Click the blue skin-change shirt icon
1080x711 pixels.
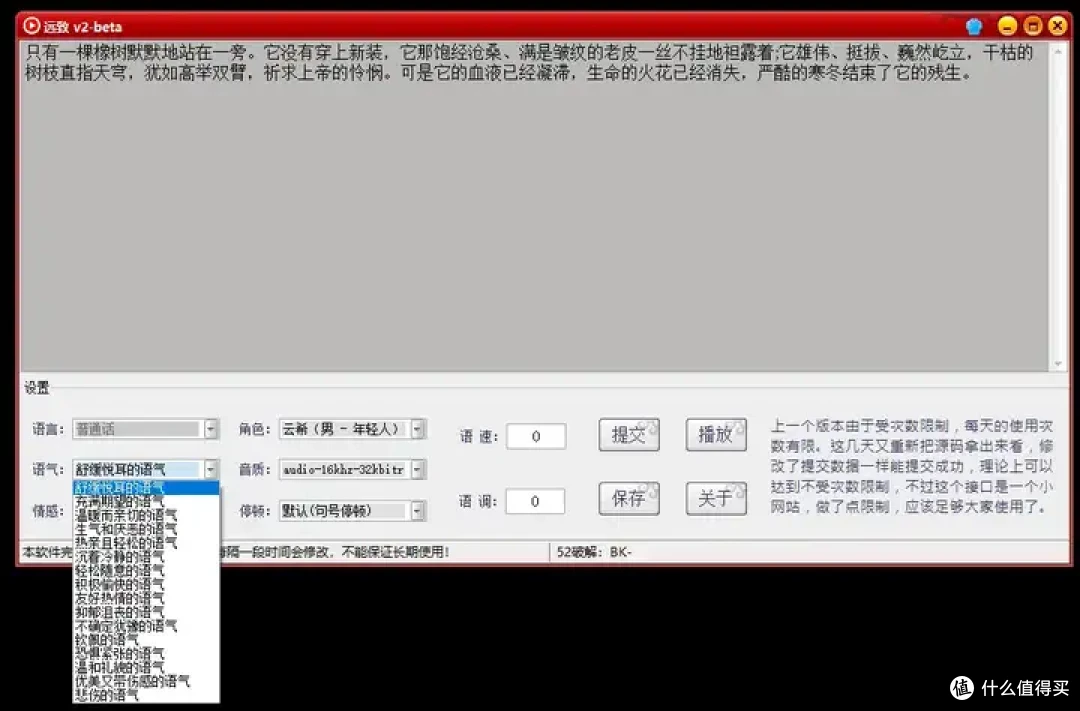(973, 27)
